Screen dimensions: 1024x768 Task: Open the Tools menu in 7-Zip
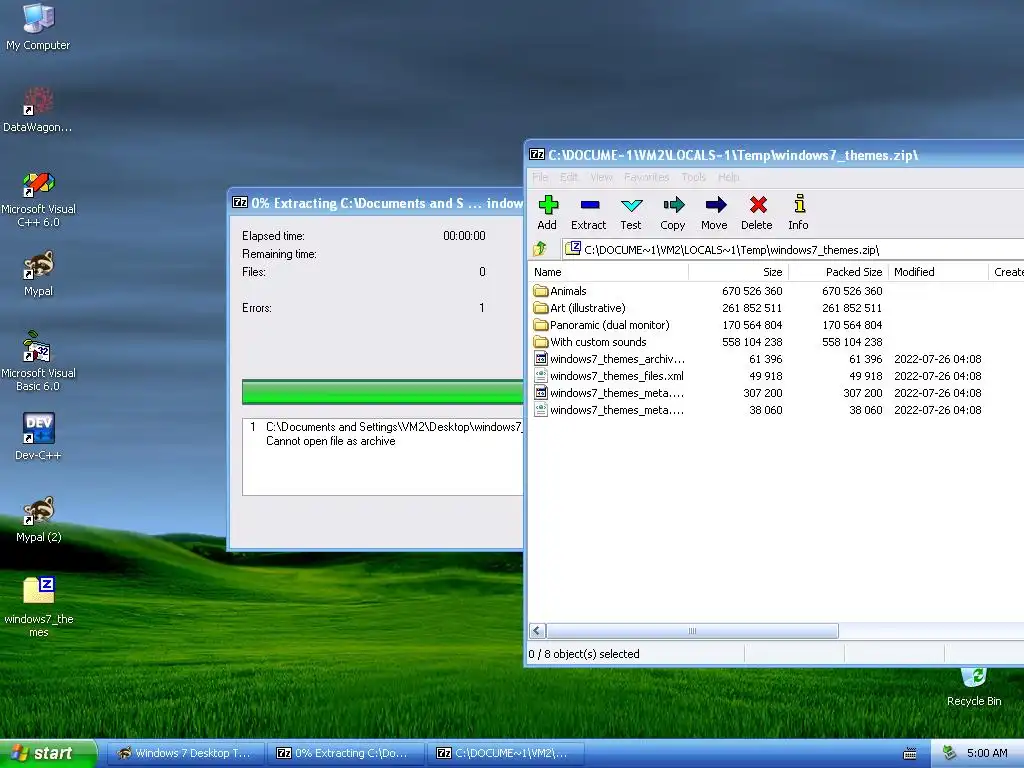coord(694,177)
